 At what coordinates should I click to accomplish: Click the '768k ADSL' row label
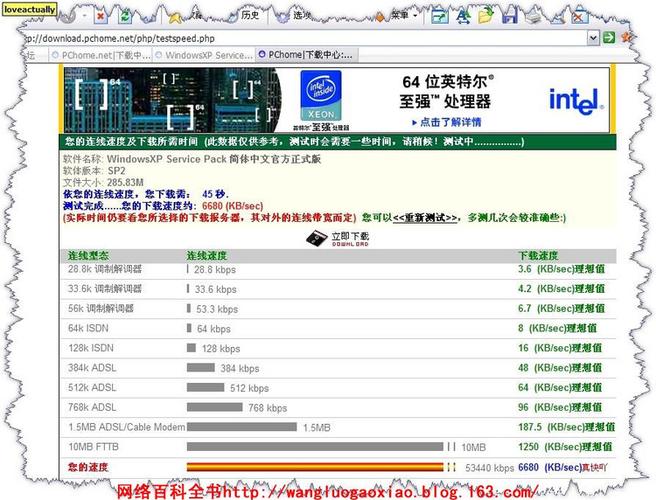pyautogui.click(x=92, y=407)
